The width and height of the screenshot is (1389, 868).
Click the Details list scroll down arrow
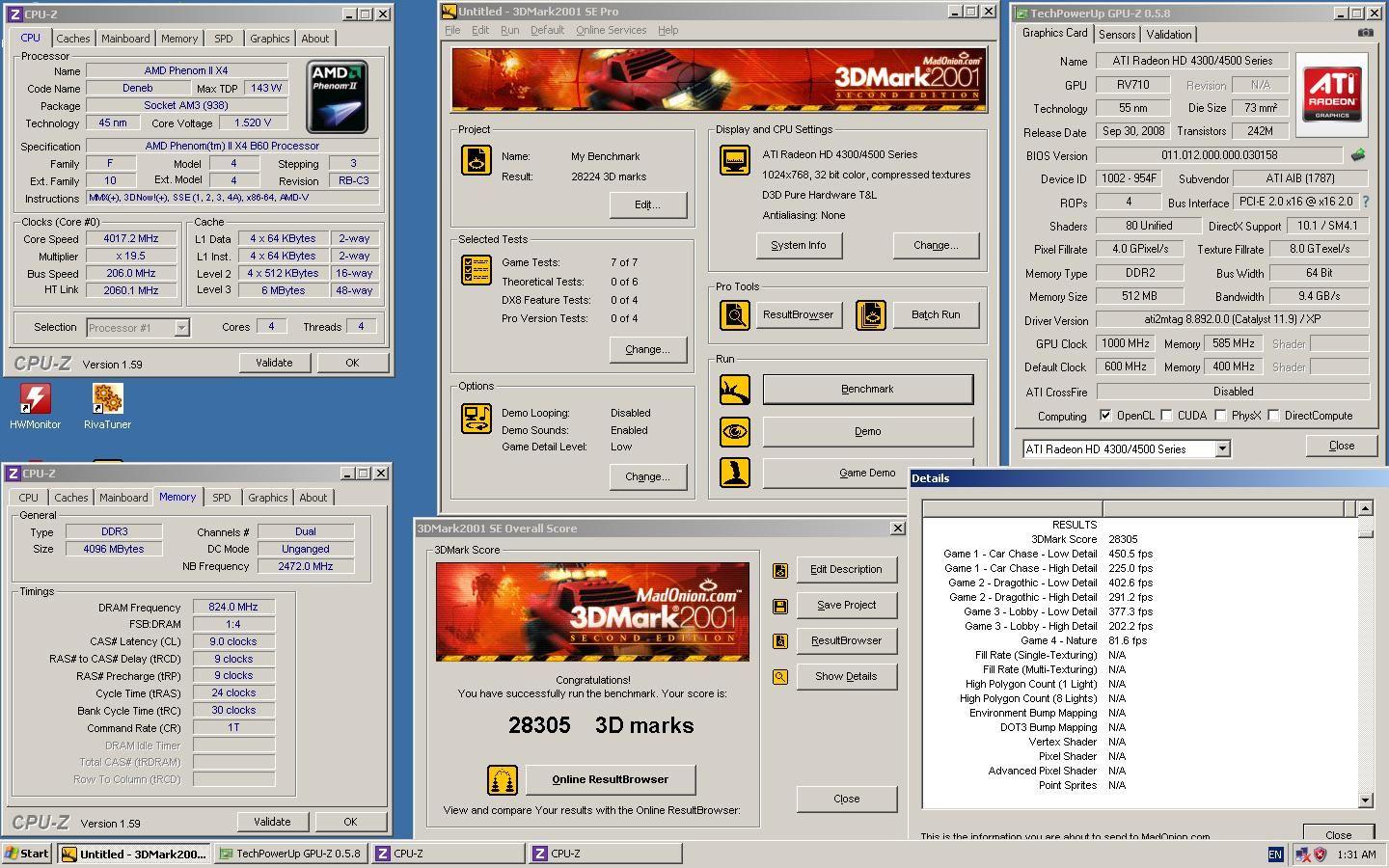pos(1365,800)
